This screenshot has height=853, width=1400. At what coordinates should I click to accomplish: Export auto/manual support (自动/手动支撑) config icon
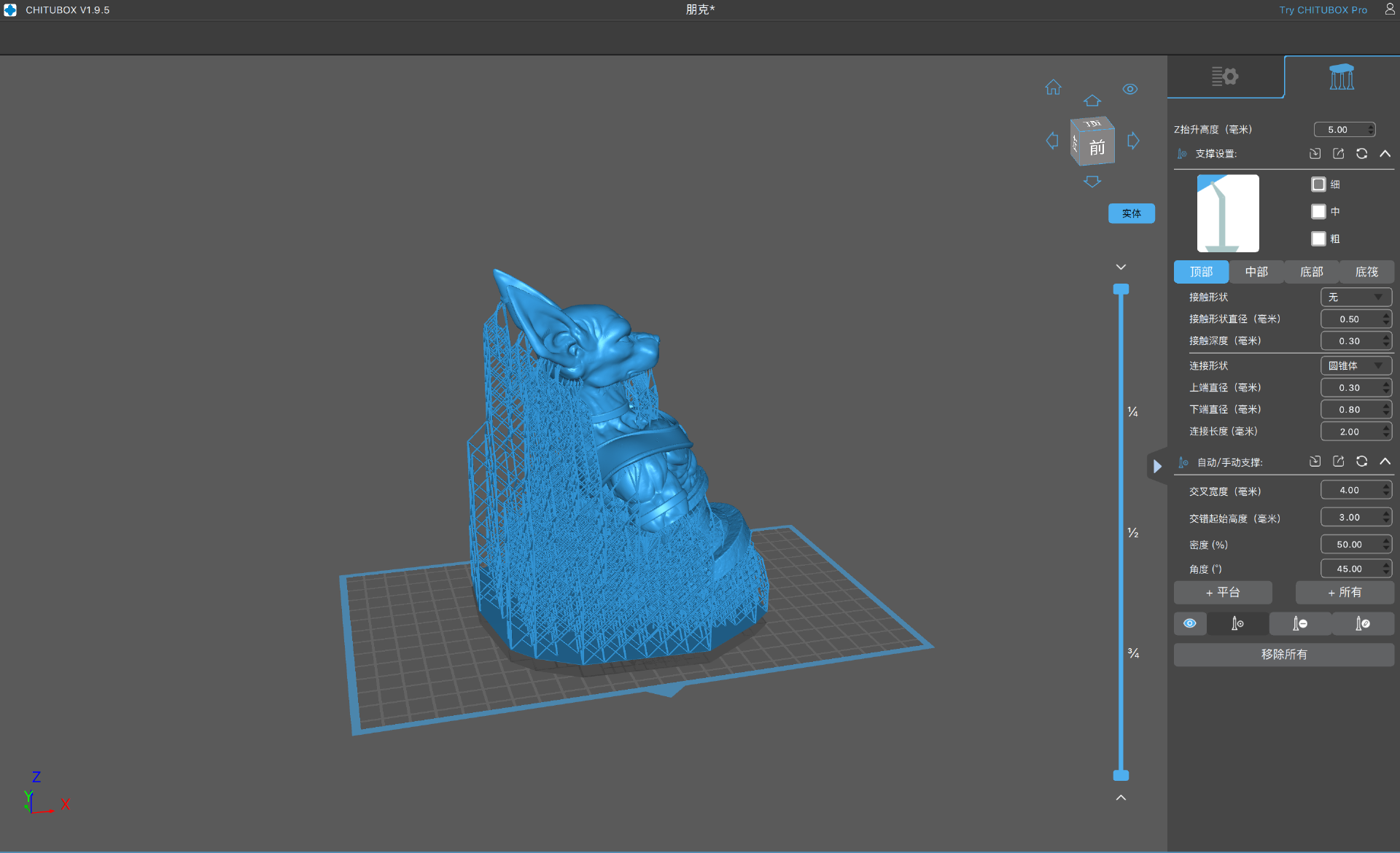point(1338,461)
